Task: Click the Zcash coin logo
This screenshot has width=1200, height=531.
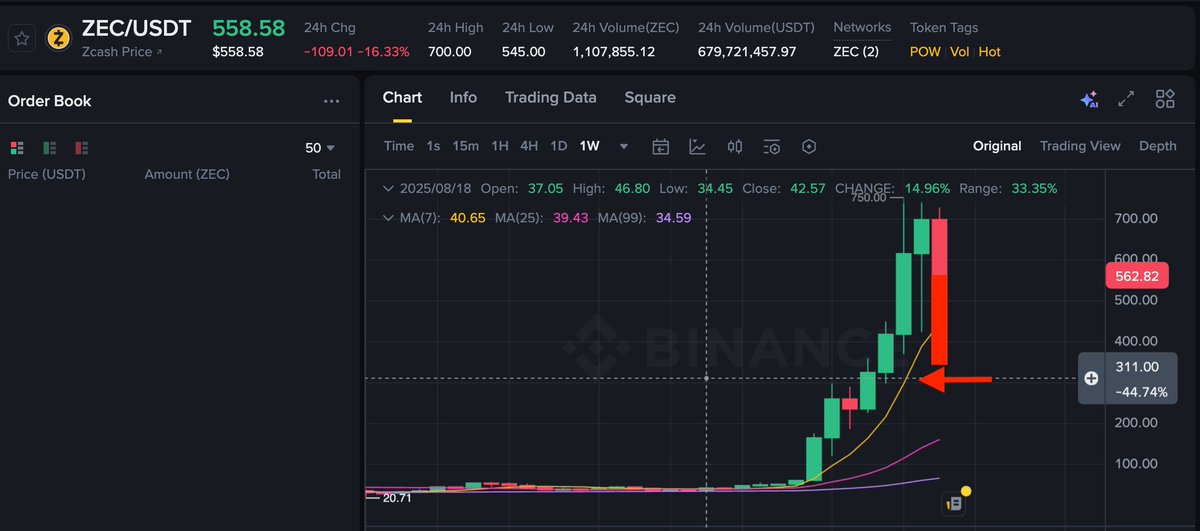Action: [60, 39]
